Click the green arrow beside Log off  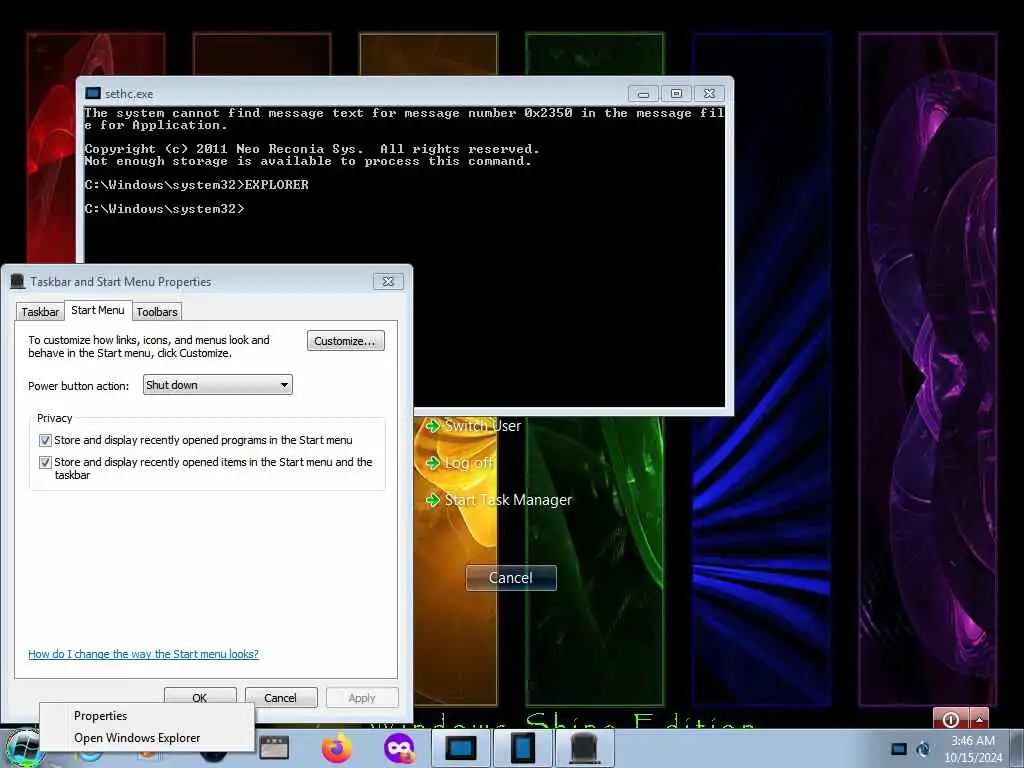[x=432, y=463]
